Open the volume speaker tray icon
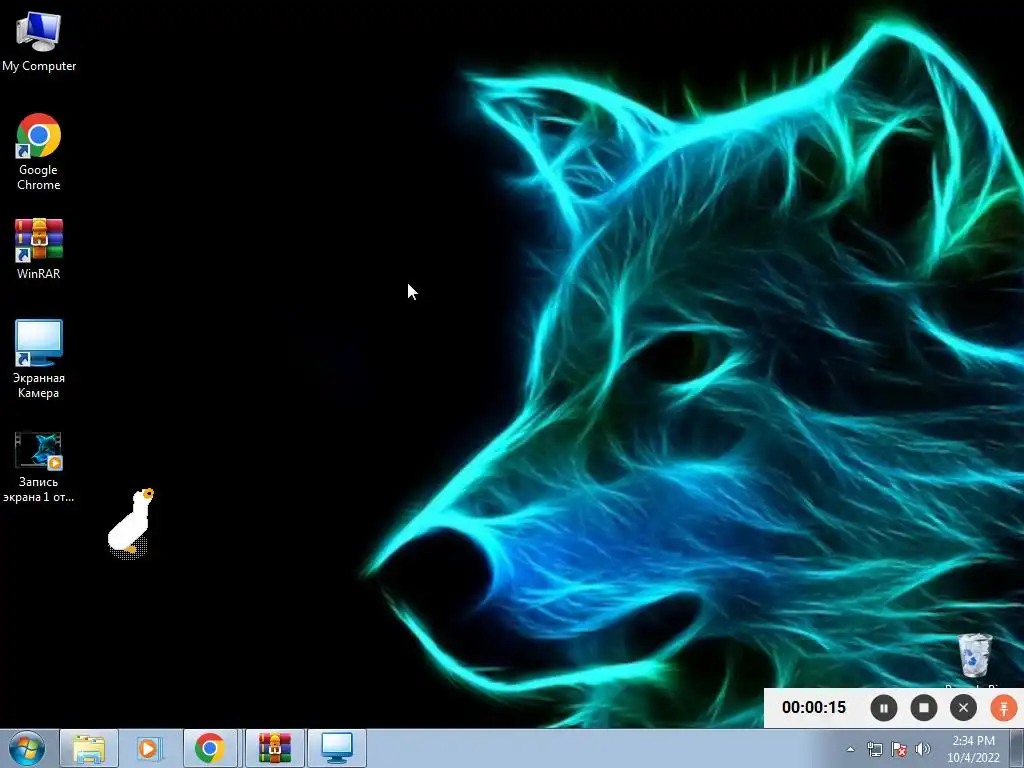The image size is (1024, 768). [923, 749]
